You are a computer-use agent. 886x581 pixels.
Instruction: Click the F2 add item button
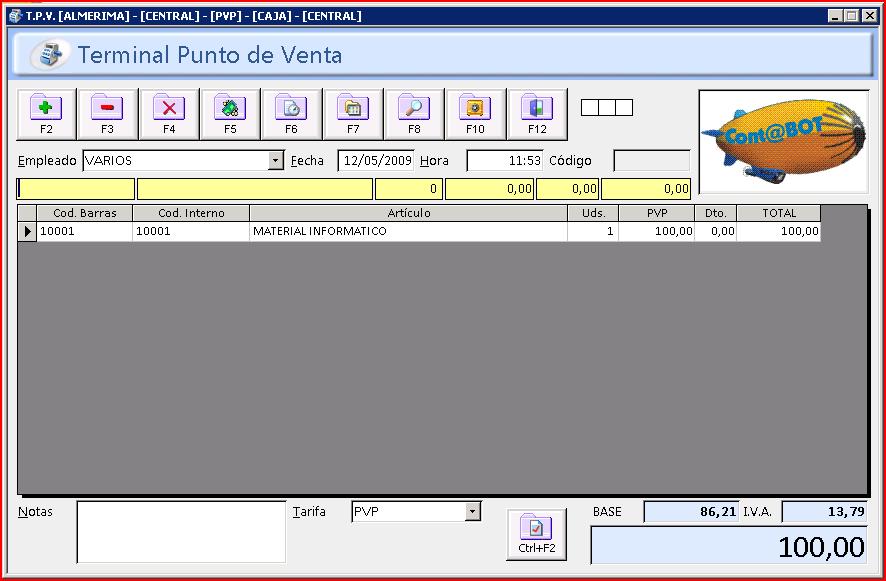click(46, 114)
